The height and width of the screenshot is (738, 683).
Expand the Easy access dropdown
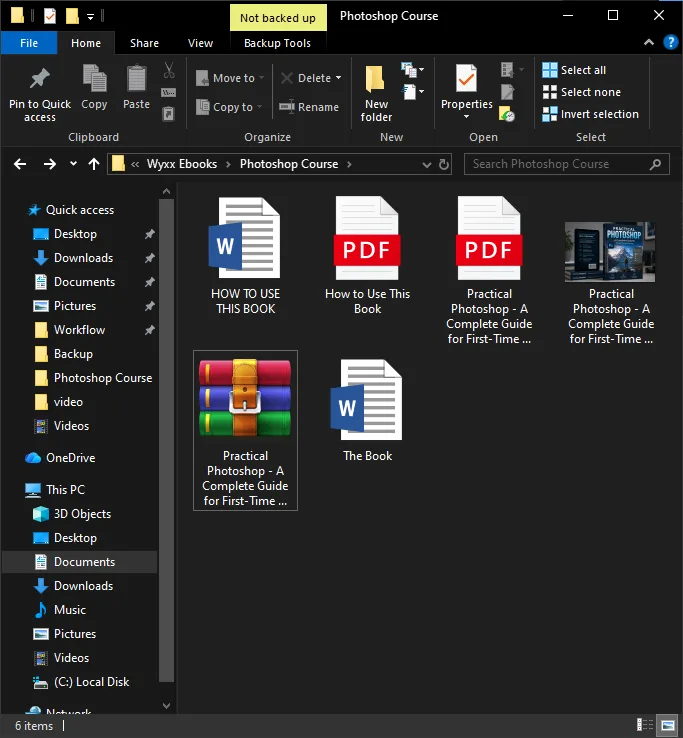coord(413,92)
